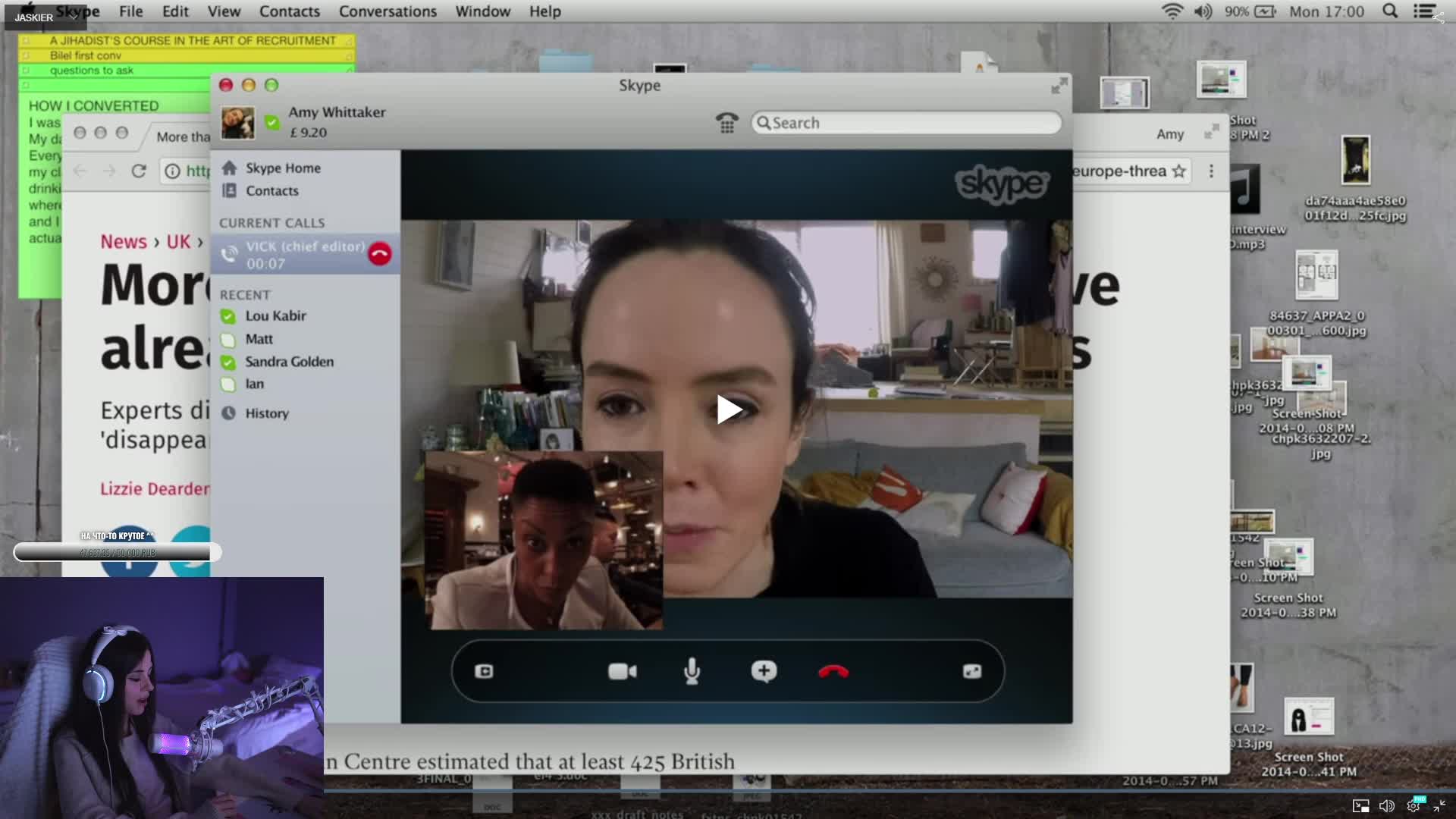This screenshot has height=819, width=1456.
Task: Click the browser tab 'More tha'
Action: pos(183,136)
